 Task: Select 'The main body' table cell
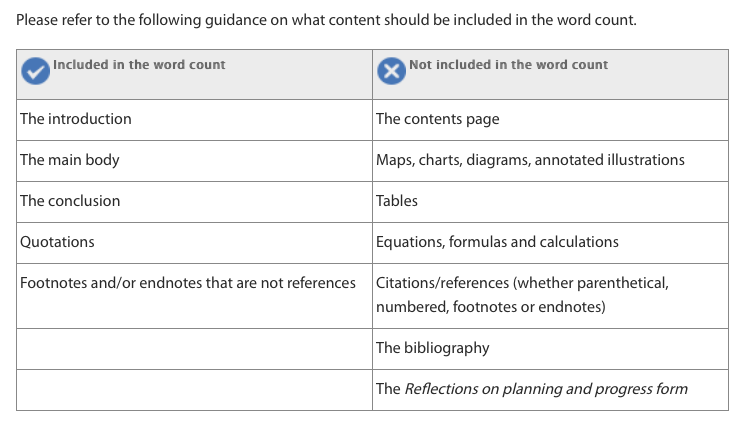[x=70, y=160]
